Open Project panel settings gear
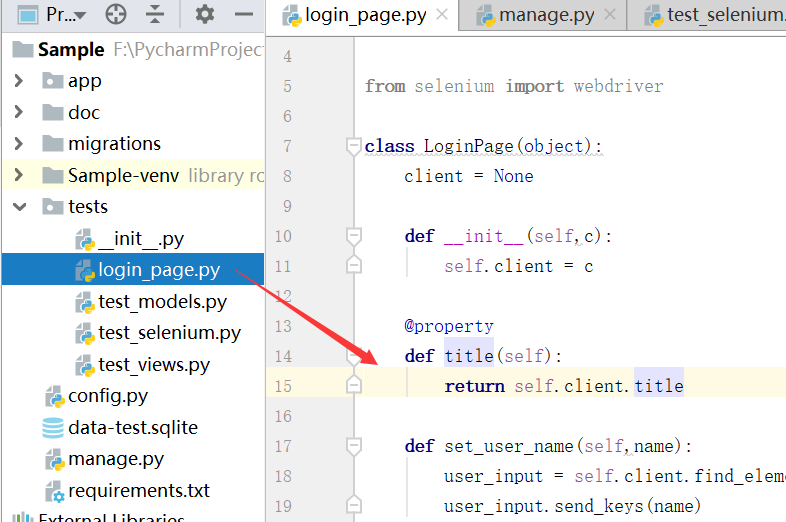 [x=205, y=14]
